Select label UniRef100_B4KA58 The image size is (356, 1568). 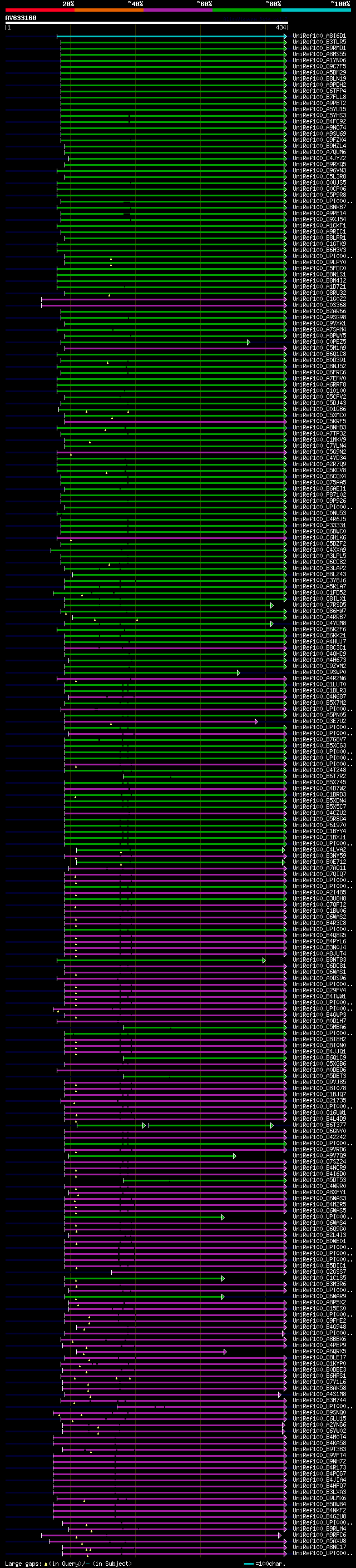click(x=319, y=1443)
